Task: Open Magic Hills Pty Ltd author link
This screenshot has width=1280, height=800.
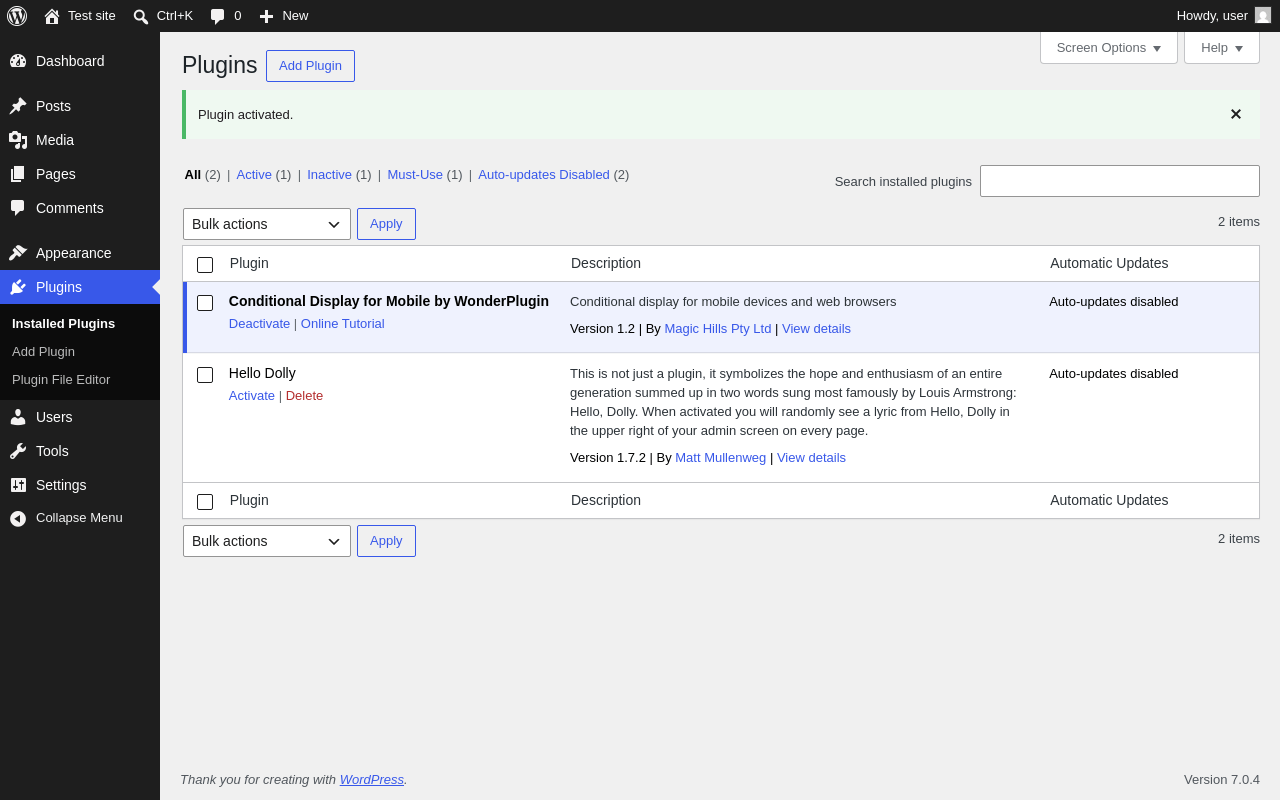Action: [x=718, y=329]
